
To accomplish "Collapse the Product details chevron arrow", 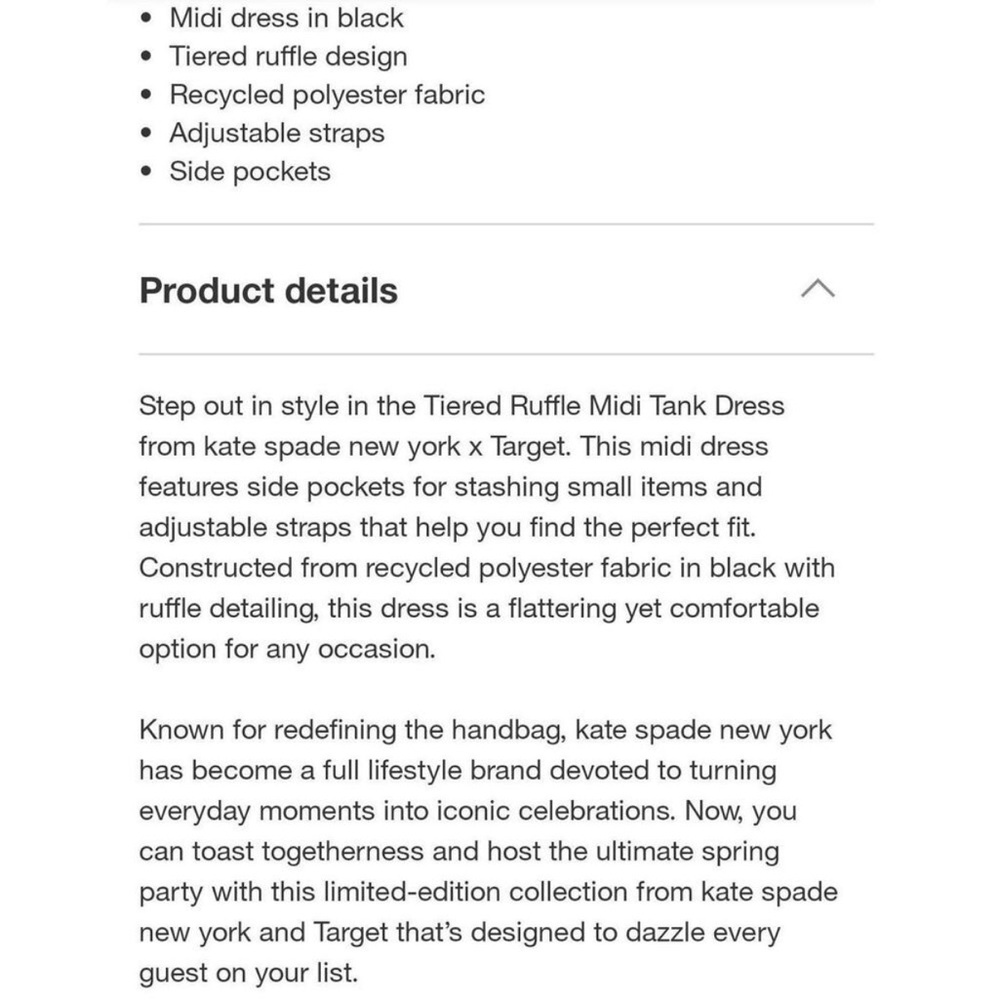I will [818, 290].
